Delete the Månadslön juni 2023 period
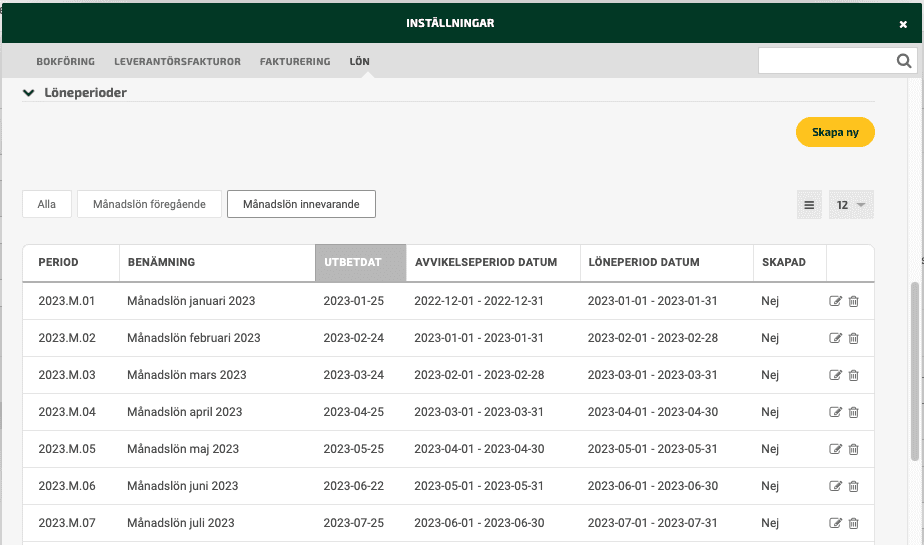Viewport: 924px width, 545px height. pyautogui.click(x=853, y=486)
